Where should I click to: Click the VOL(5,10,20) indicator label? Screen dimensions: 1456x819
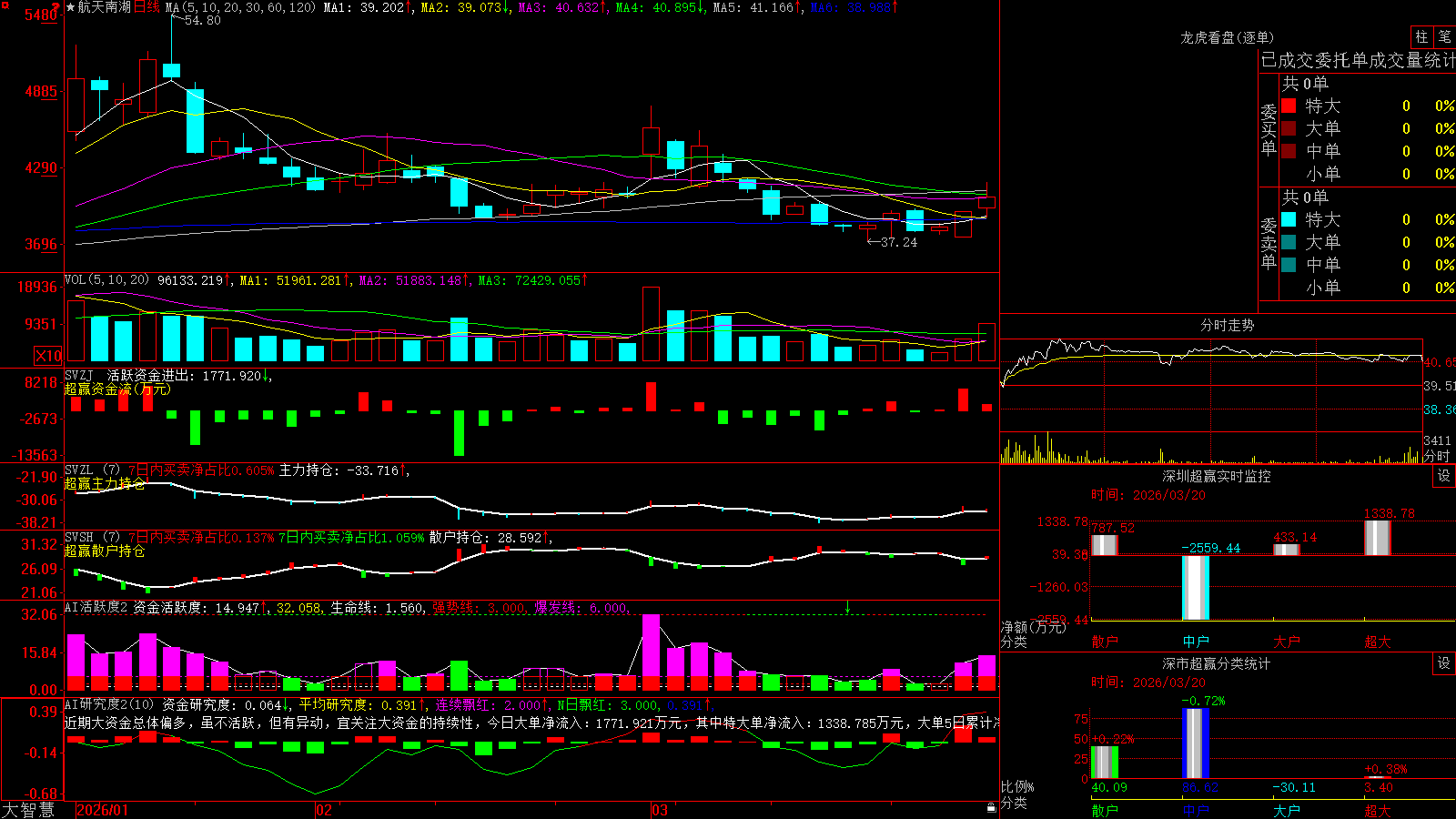[106, 280]
